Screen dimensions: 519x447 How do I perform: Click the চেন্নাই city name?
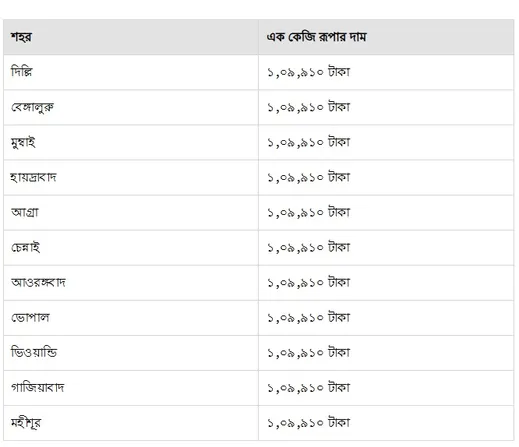25,247
